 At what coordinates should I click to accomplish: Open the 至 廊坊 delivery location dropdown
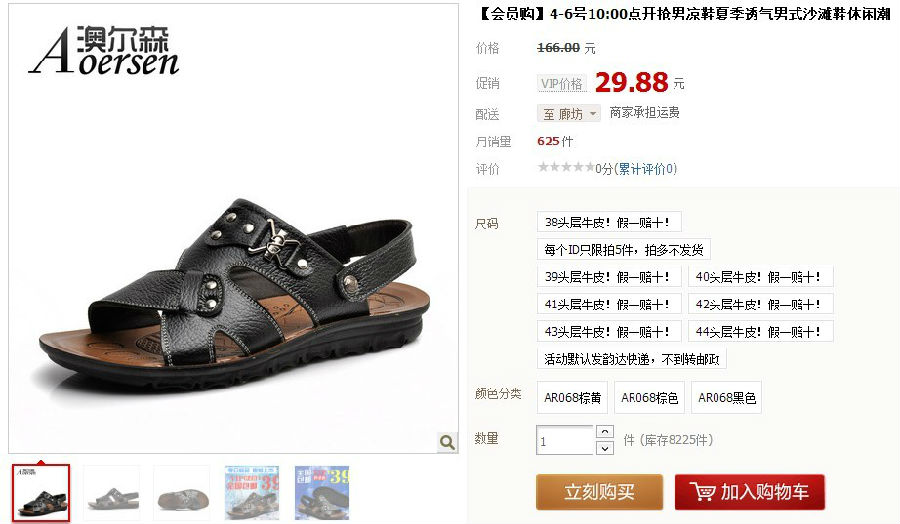pos(569,114)
